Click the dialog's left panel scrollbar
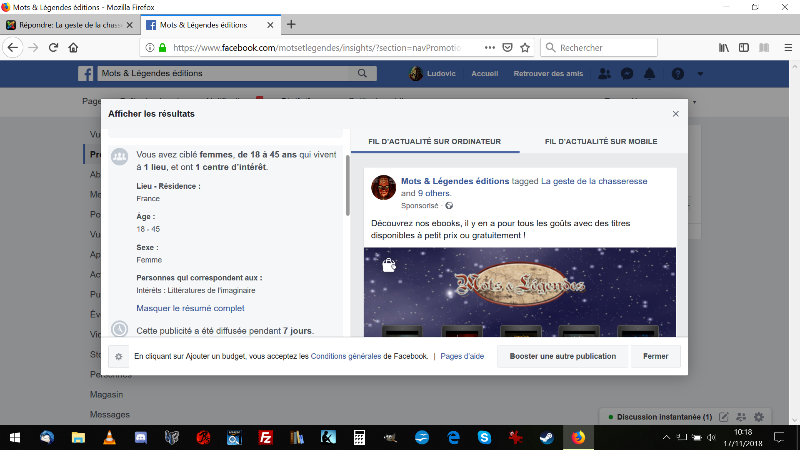This screenshot has height=450, width=800. pyautogui.click(x=347, y=185)
